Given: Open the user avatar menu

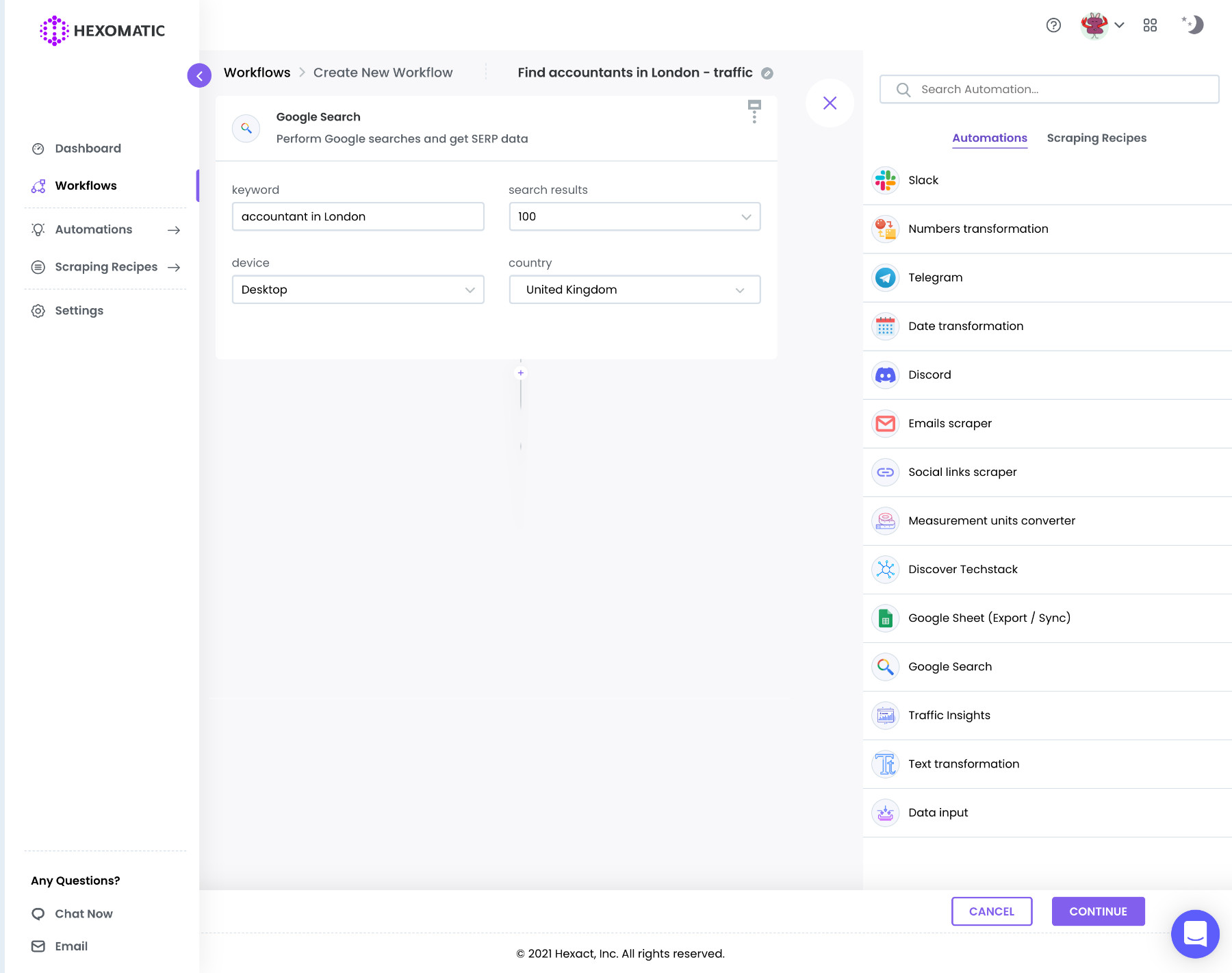Looking at the screenshot, I should point(1102,25).
